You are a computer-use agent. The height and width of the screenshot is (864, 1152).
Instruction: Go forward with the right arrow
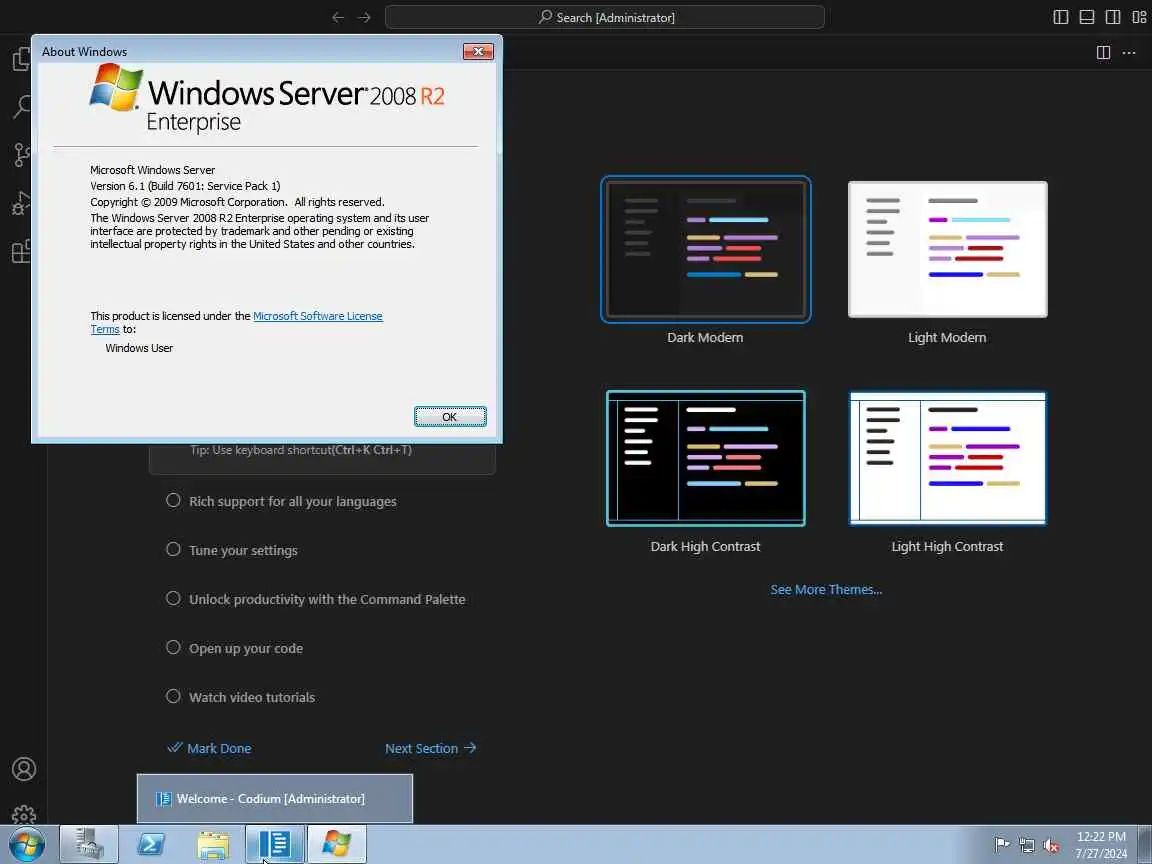pyautogui.click(x=364, y=17)
